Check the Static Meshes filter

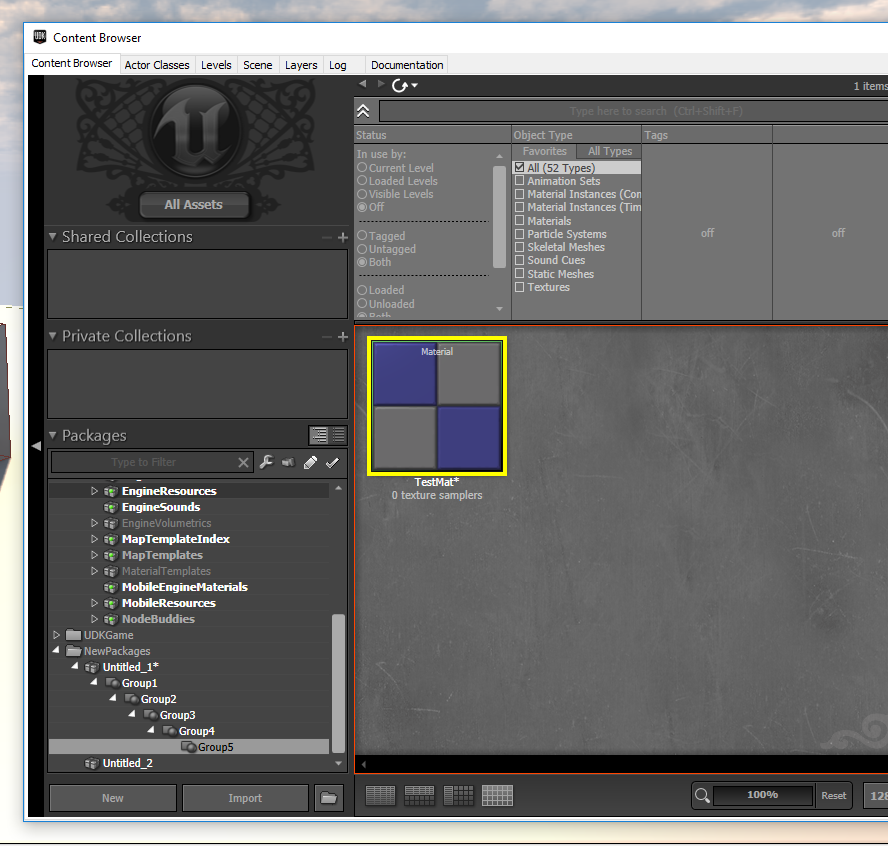pyautogui.click(x=519, y=274)
